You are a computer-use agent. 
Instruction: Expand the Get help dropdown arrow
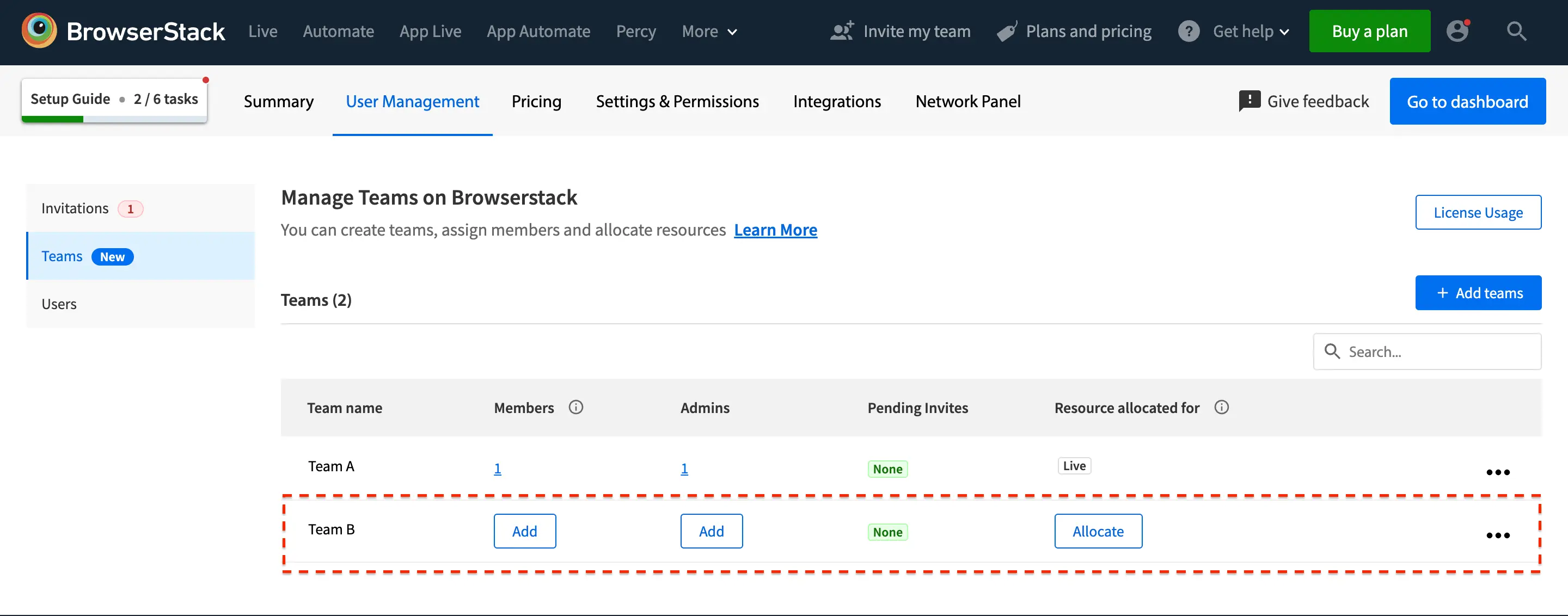tap(1284, 32)
